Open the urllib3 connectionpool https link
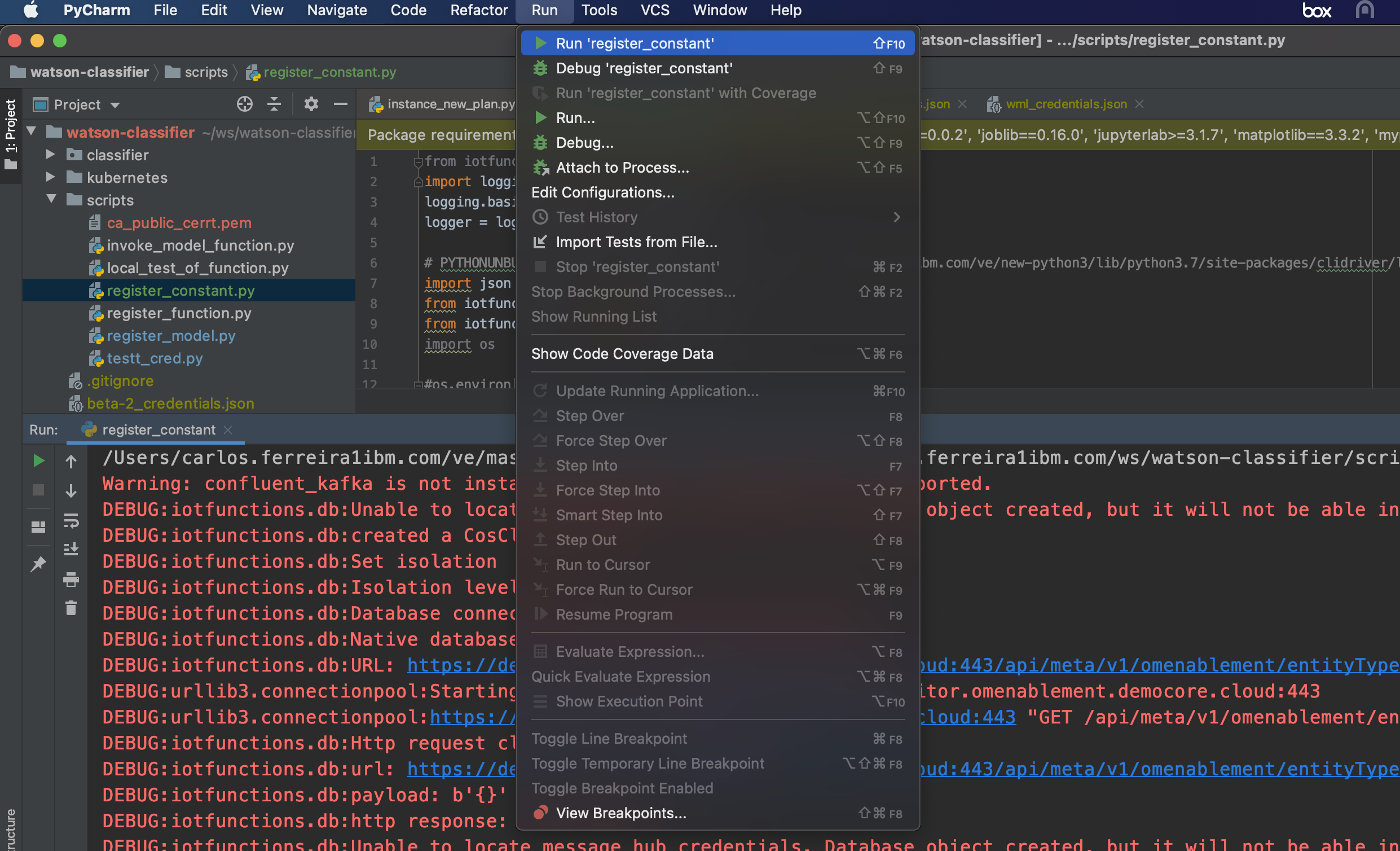Screen dimensions: 1400x851 pos(472,717)
